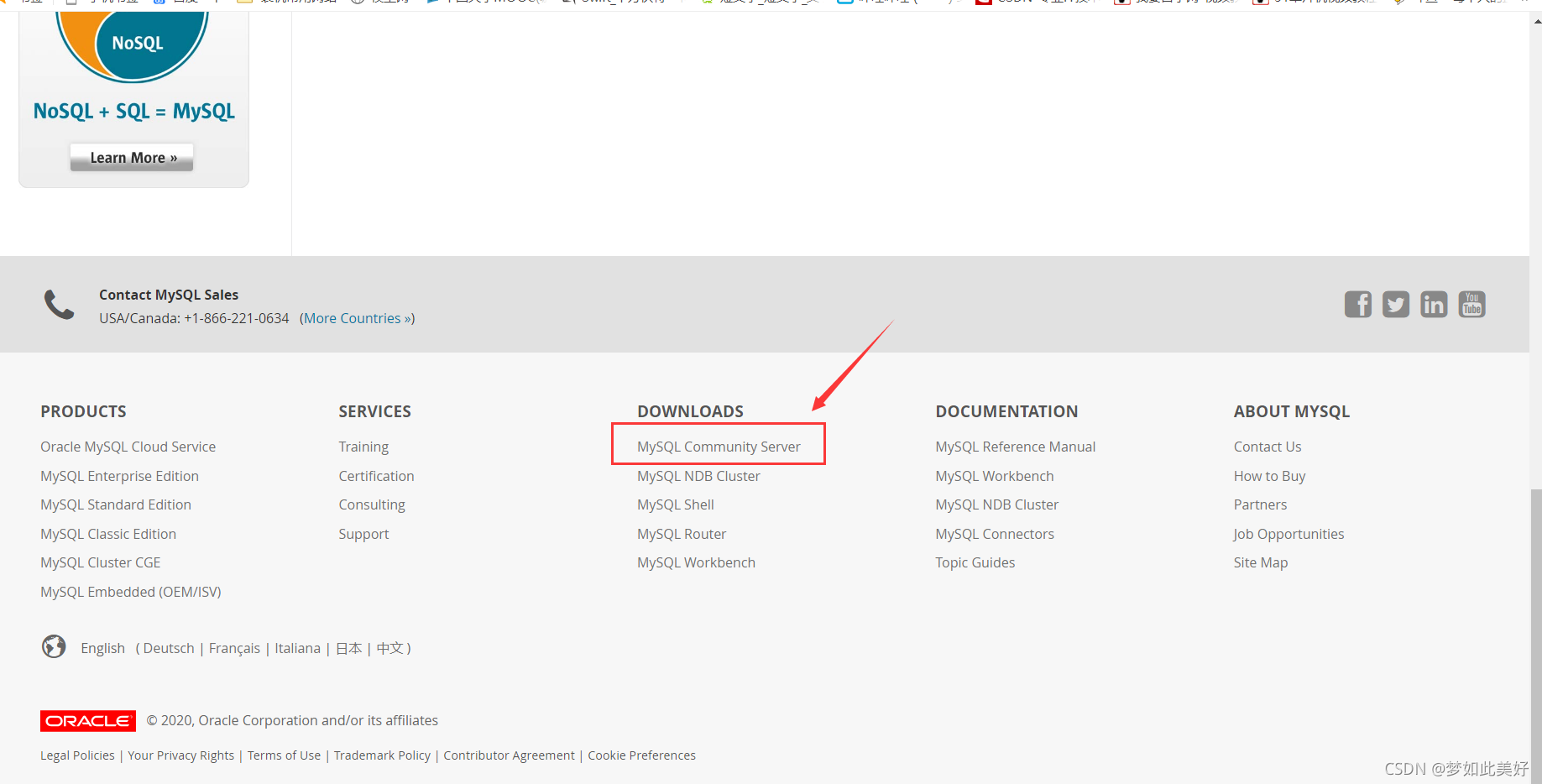
Task: Switch language to 中文
Action: click(389, 648)
